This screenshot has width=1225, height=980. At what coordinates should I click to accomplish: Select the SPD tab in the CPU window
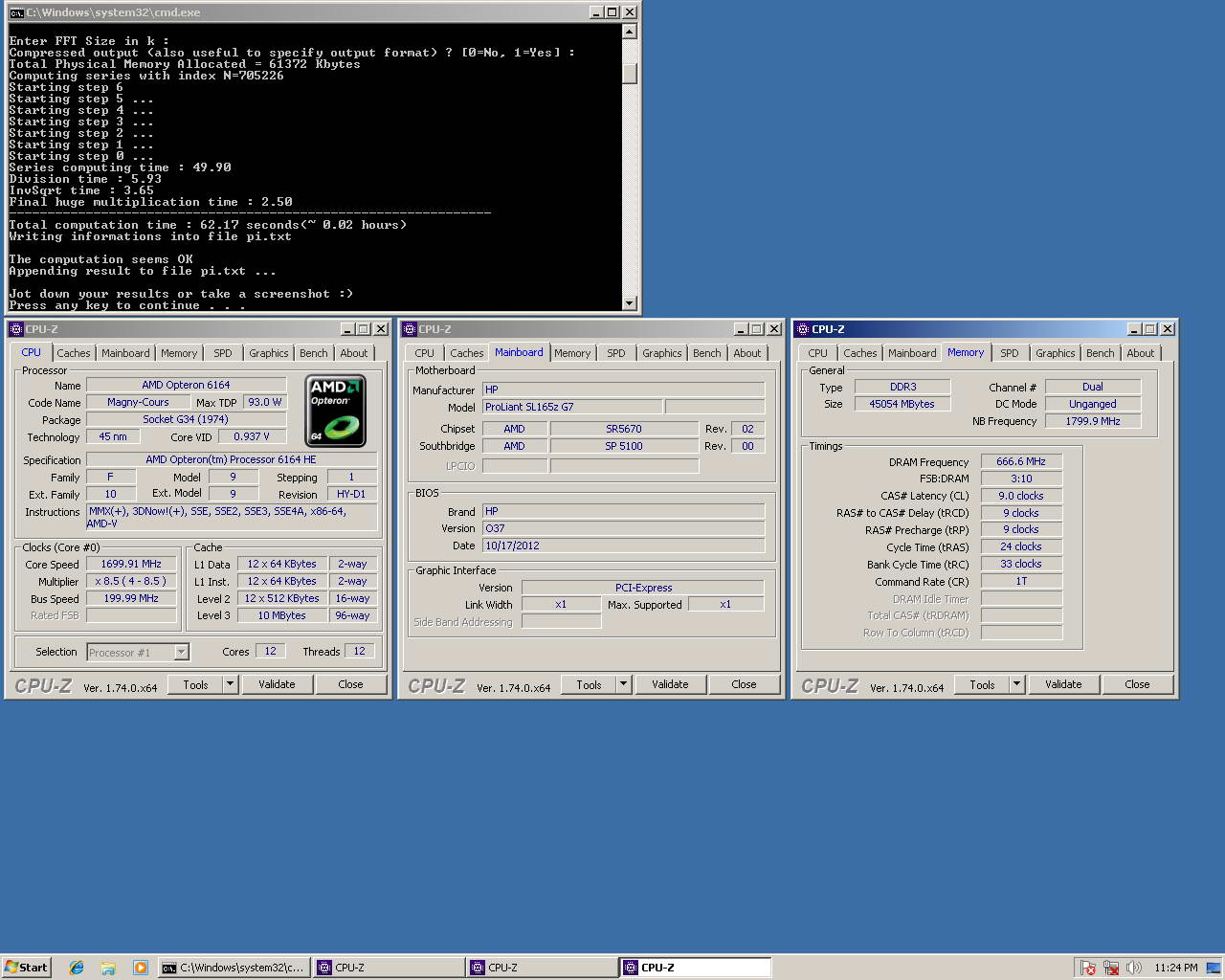click(x=223, y=353)
